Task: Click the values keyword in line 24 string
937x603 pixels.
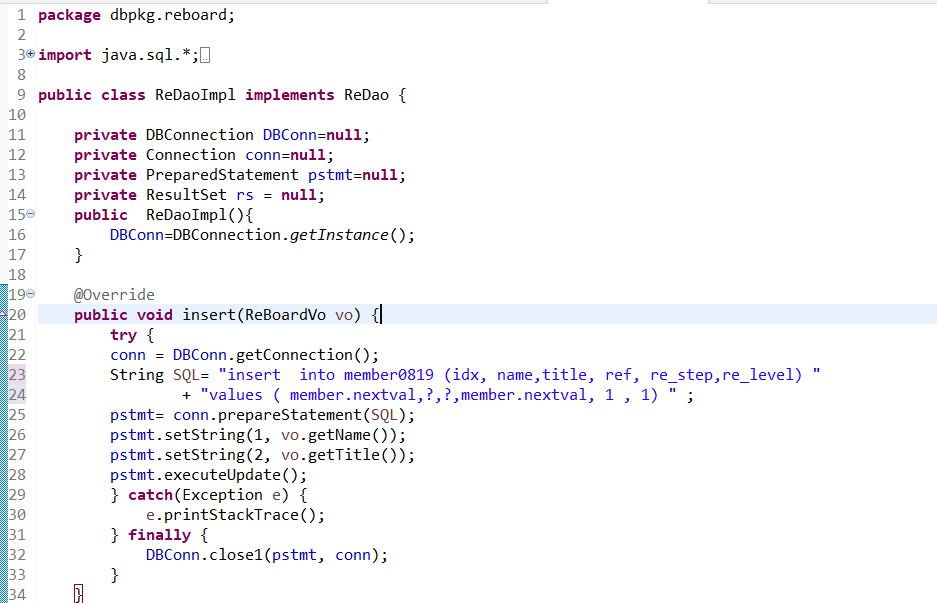Action: [x=236, y=395]
